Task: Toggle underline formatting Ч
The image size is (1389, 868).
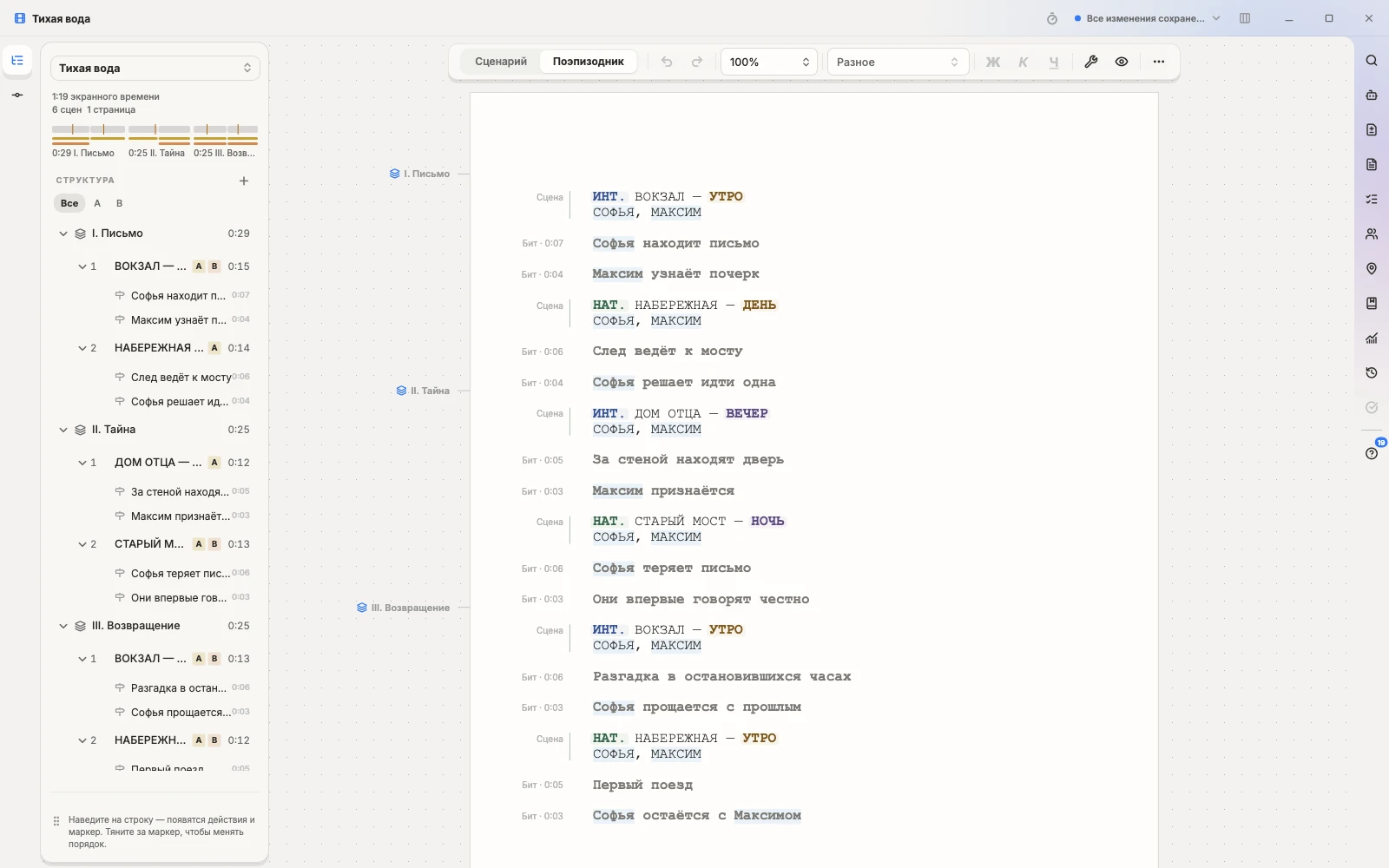Action: tap(1054, 62)
